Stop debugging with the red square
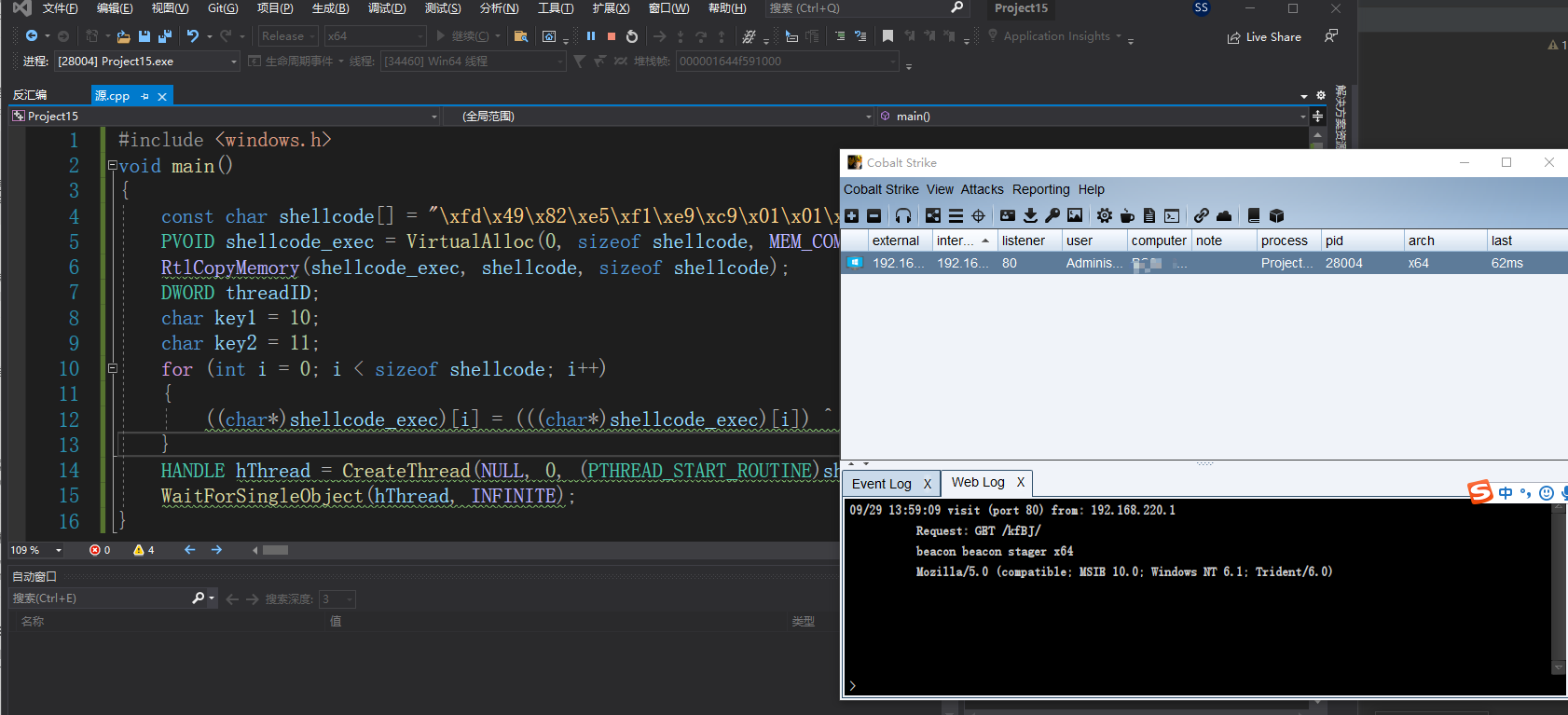1568x715 pixels. pos(612,36)
